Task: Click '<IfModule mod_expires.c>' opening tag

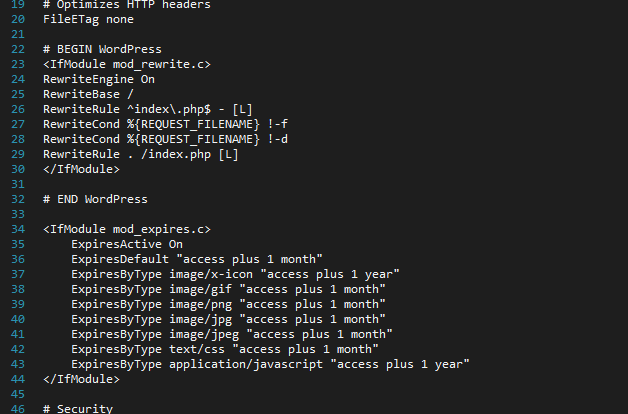Action: pos(127,229)
